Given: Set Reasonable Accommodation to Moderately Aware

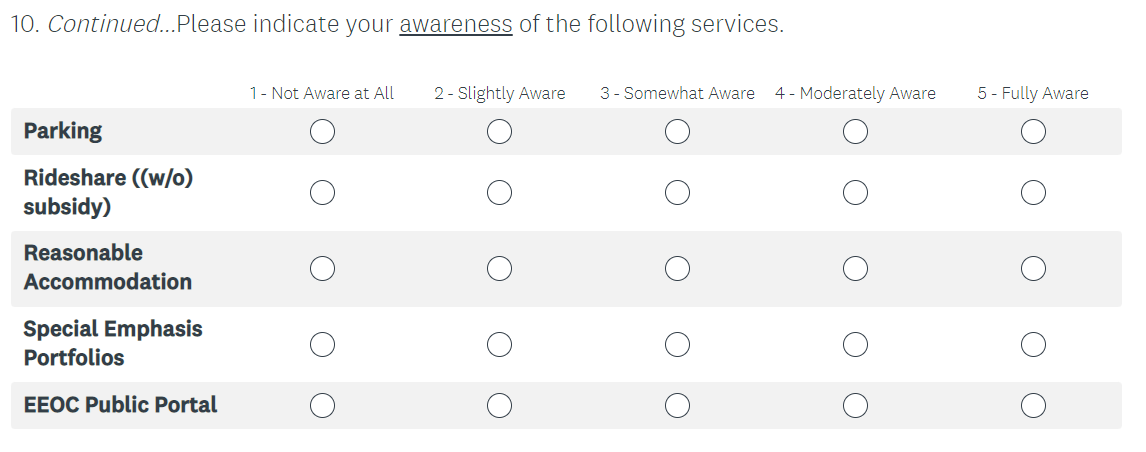Looking at the screenshot, I should [855, 268].
